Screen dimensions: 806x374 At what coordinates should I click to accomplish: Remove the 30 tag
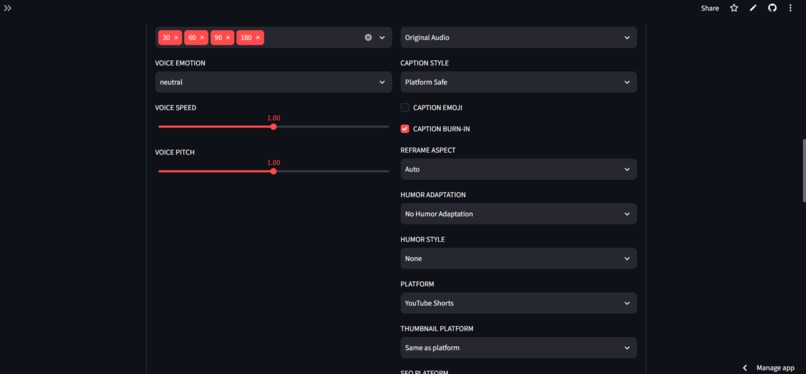coord(176,38)
